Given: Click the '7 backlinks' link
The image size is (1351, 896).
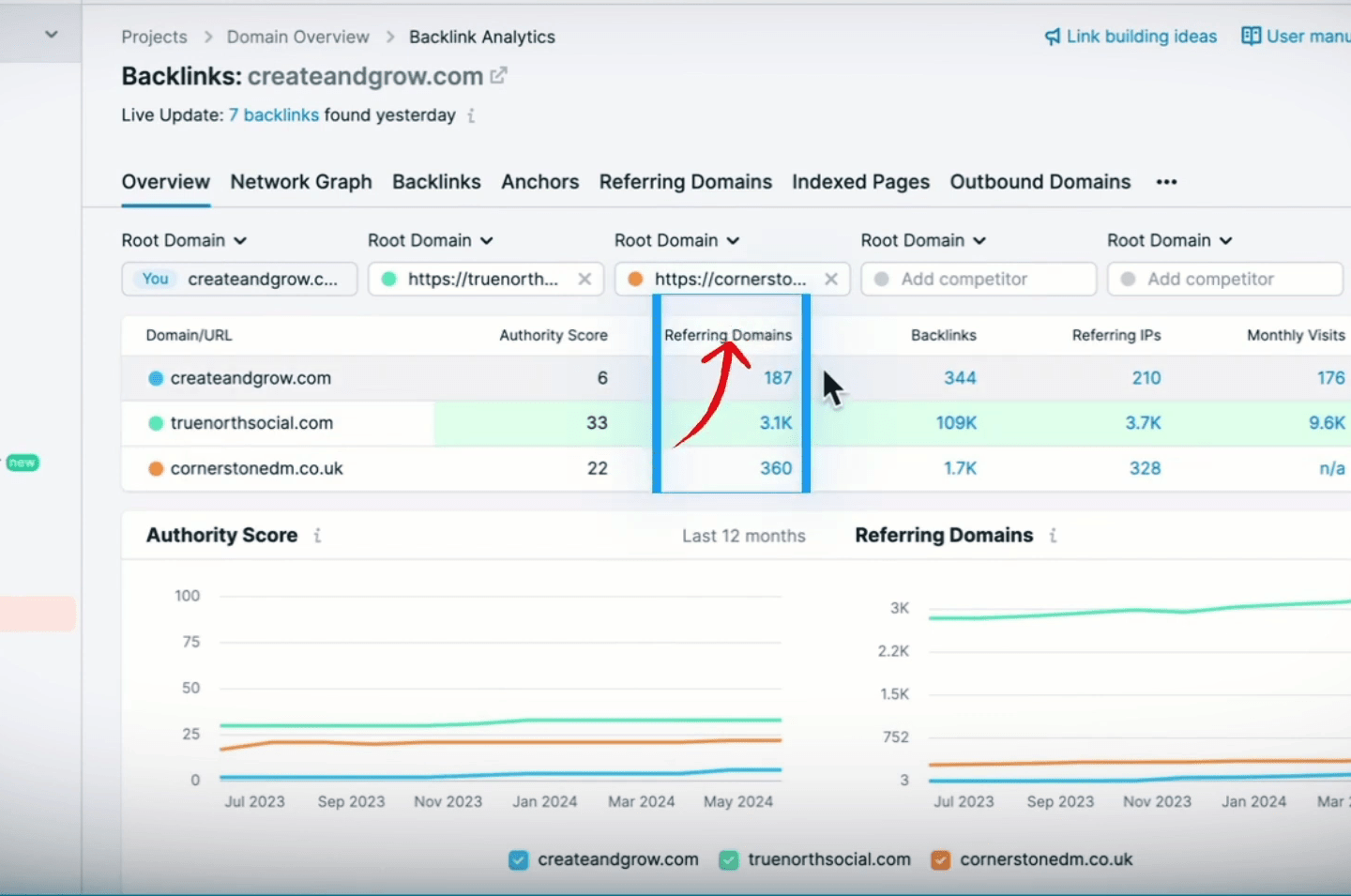Looking at the screenshot, I should 274,115.
